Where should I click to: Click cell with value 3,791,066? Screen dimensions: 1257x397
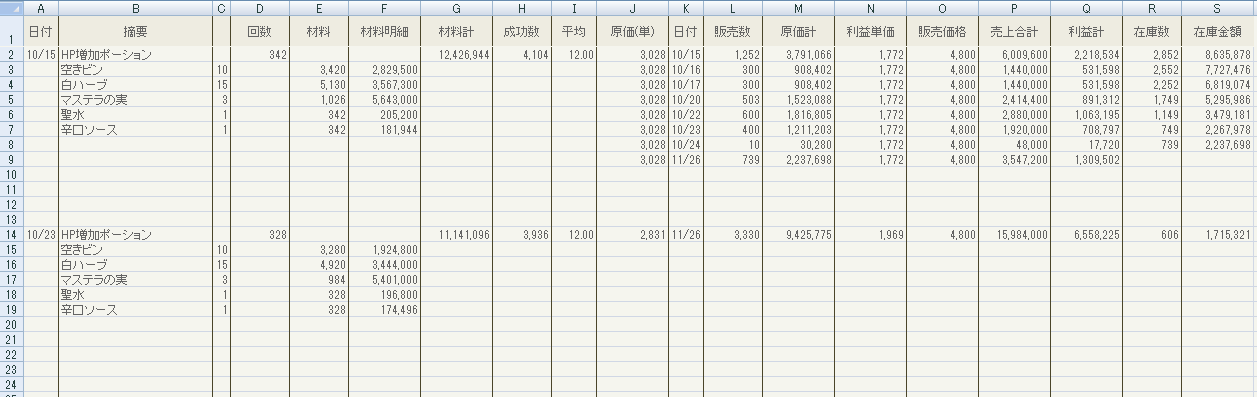(x=798, y=54)
